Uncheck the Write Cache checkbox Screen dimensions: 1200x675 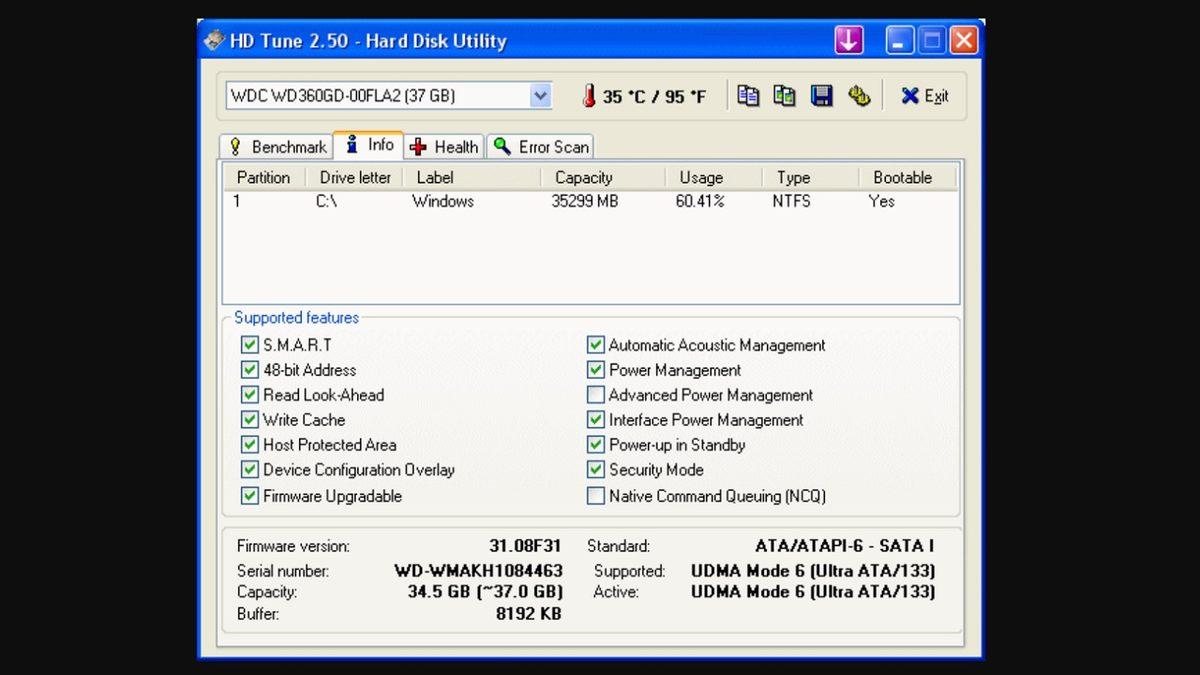point(250,420)
